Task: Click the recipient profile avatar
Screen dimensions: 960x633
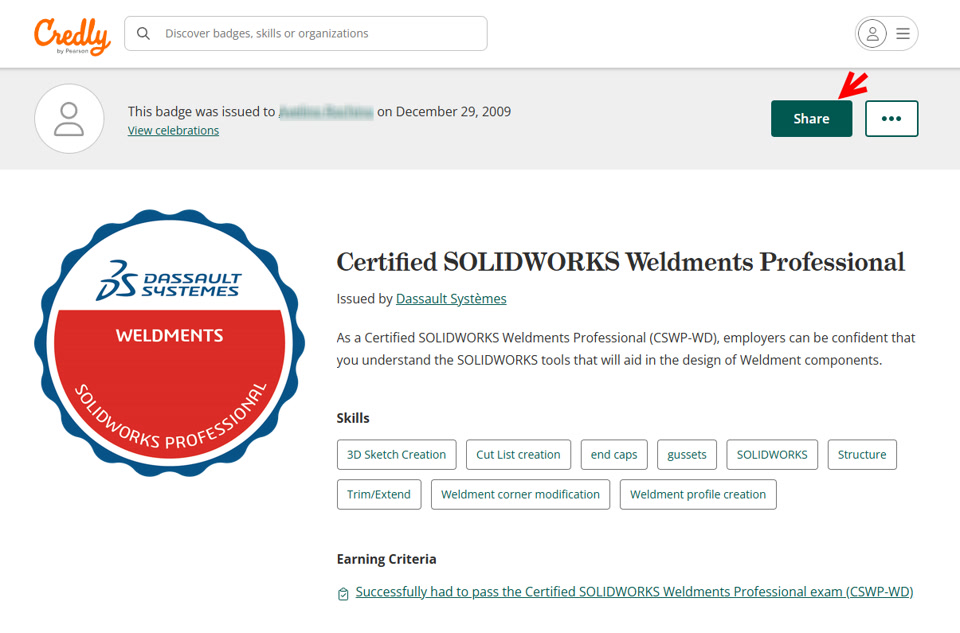Action: (69, 119)
